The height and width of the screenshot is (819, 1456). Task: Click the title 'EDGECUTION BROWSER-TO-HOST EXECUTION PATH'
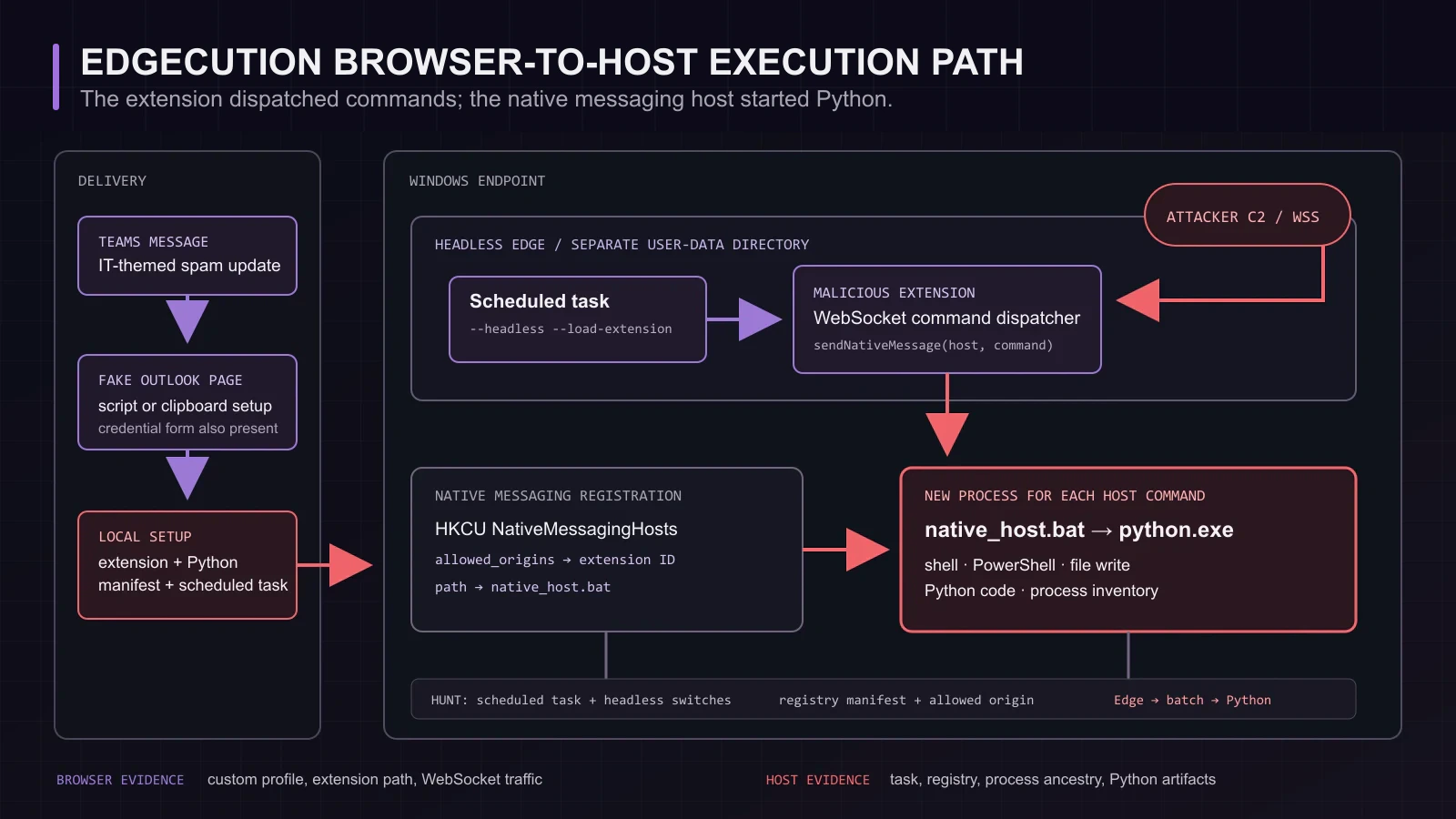coord(551,62)
